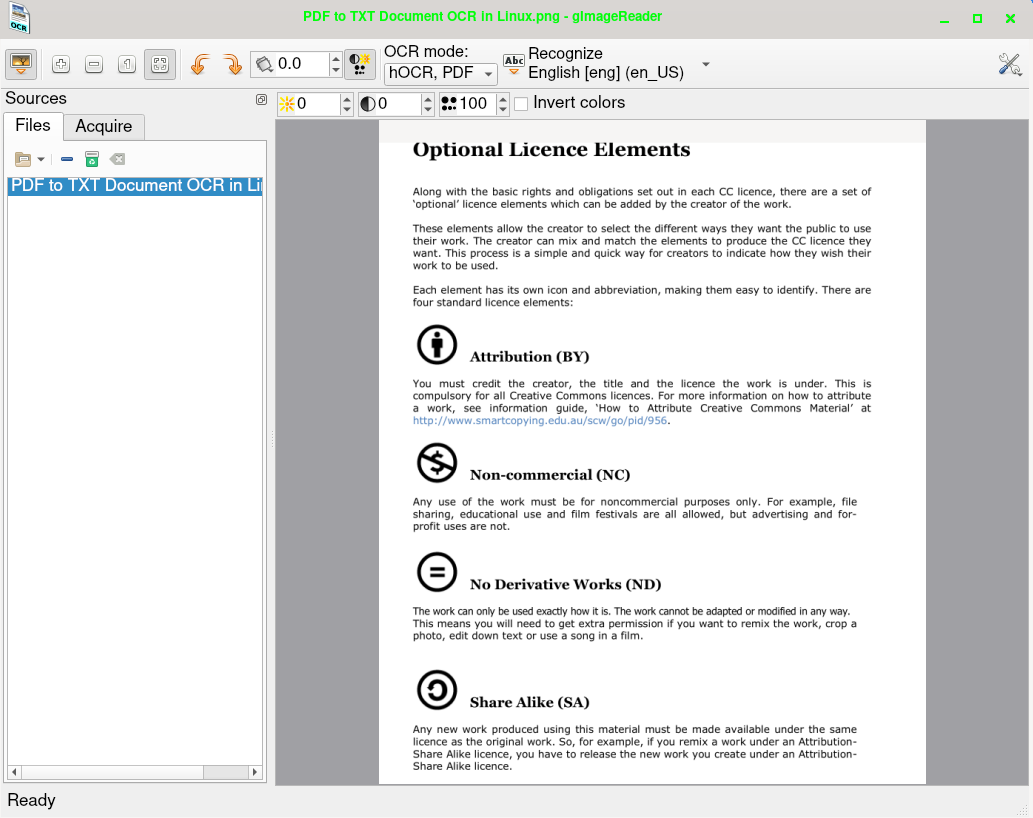Open the hOCR, PDF mode dropdown
The height and width of the screenshot is (818, 1033).
[440, 73]
